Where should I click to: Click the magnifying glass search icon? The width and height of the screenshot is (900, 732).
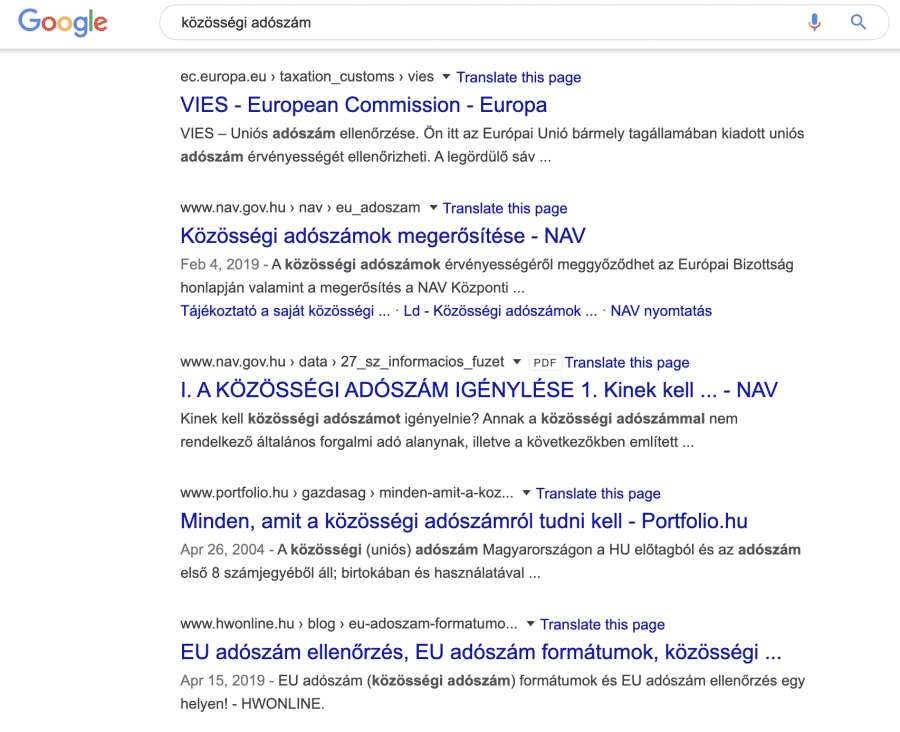(x=858, y=22)
